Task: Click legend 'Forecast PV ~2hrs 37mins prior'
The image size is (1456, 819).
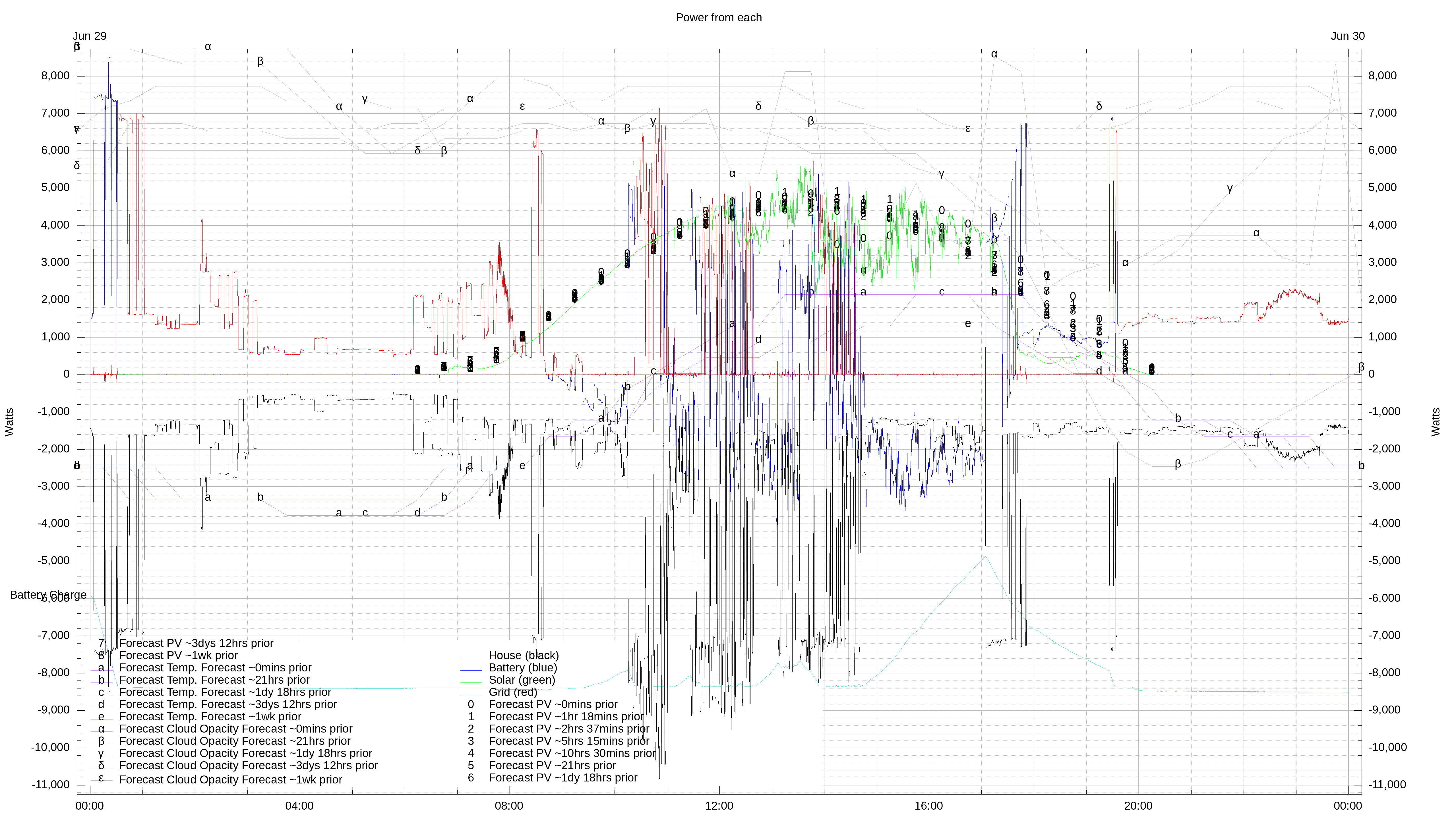Action: (569, 729)
